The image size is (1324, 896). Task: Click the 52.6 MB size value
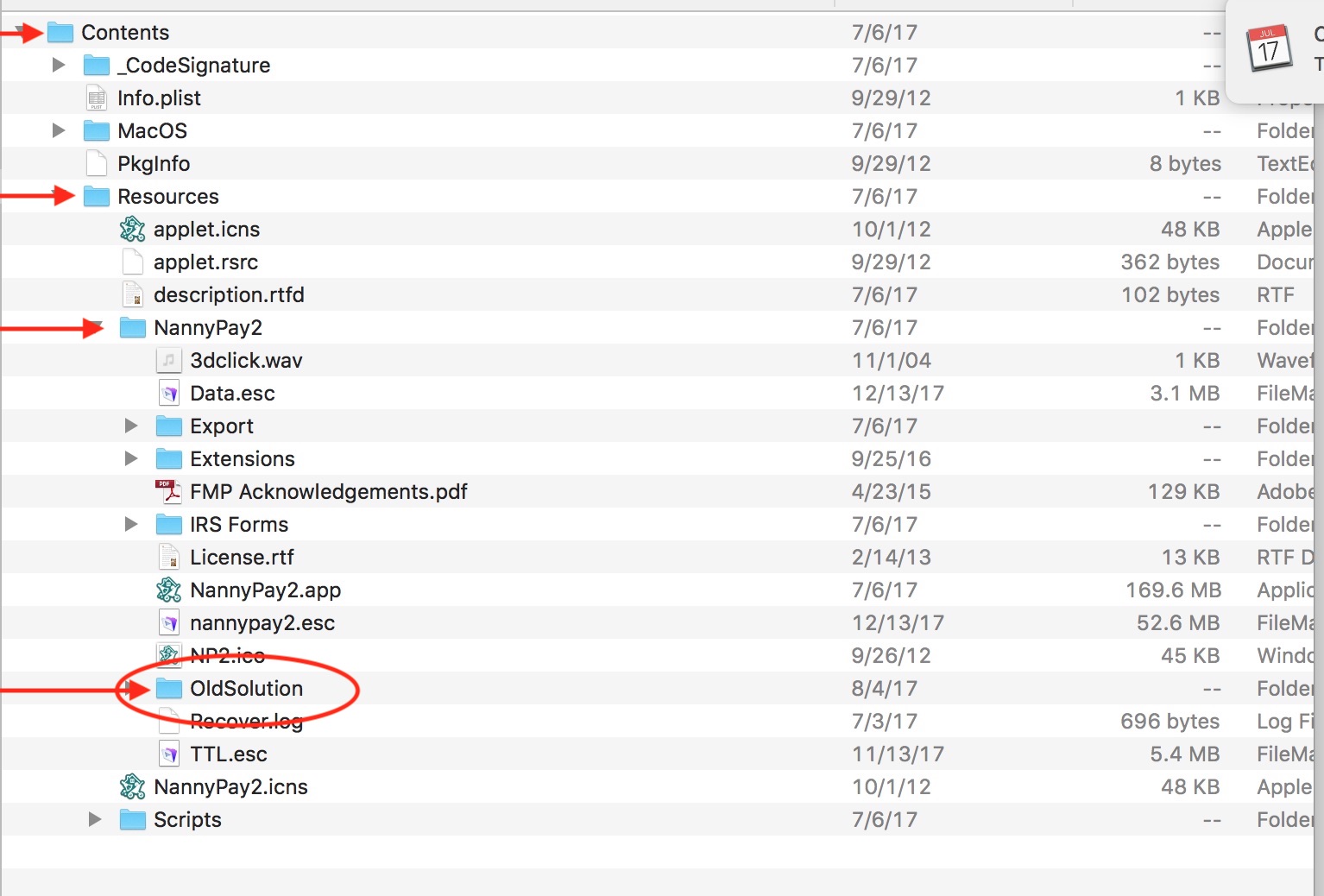pos(1178,623)
